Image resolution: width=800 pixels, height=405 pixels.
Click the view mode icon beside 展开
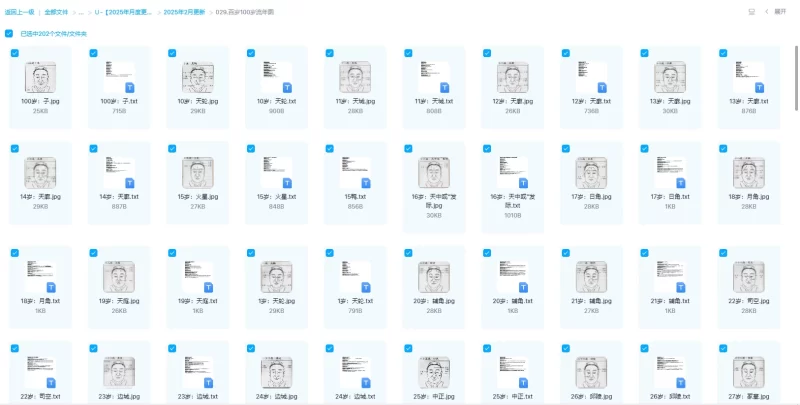click(751, 12)
